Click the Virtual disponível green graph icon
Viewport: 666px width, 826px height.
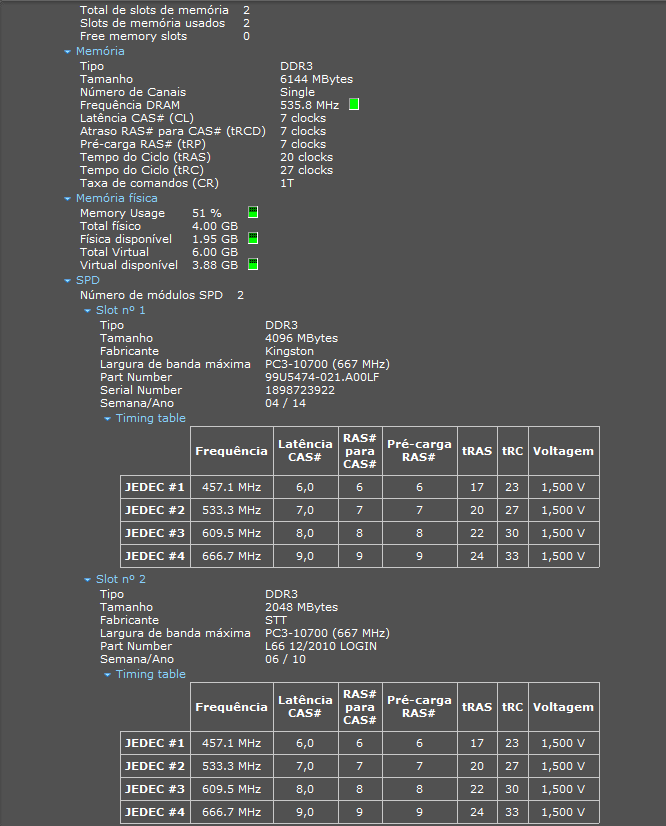pos(253,264)
